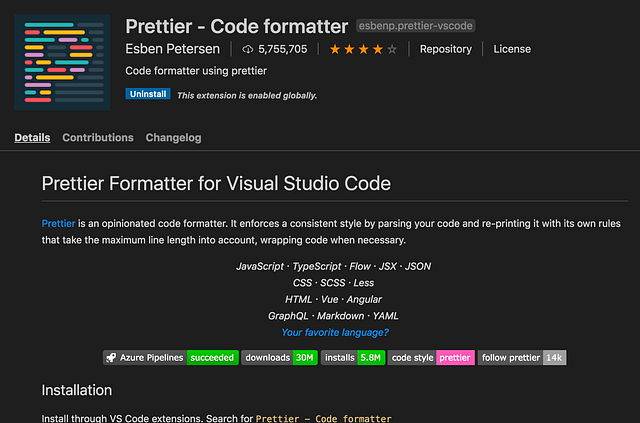Image resolution: width=640 pixels, height=423 pixels.
Task: Open the Repository link
Action: coord(445,49)
